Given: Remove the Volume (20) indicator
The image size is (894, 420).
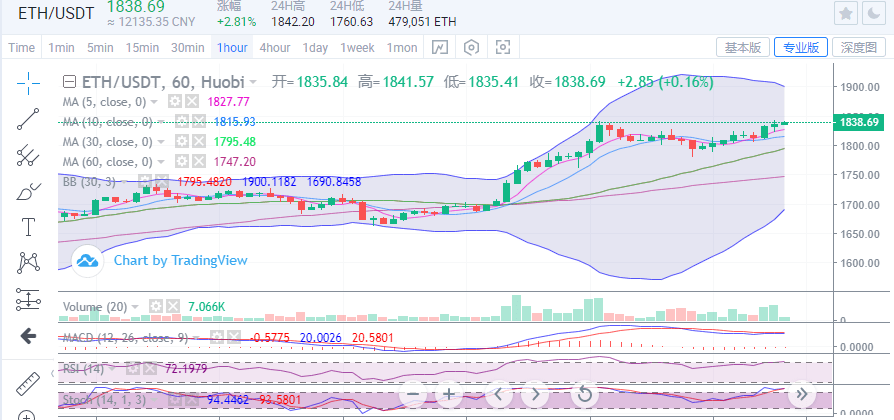Looking at the screenshot, I should pyautogui.click(x=172, y=306).
